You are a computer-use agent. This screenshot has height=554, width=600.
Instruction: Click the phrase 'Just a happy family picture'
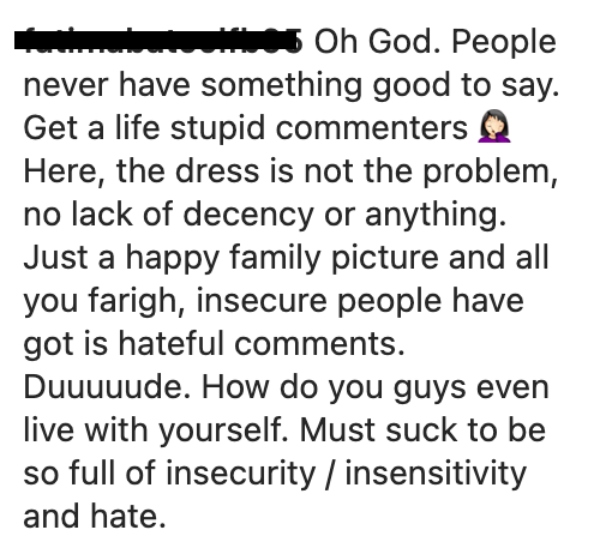(x=231, y=258)
